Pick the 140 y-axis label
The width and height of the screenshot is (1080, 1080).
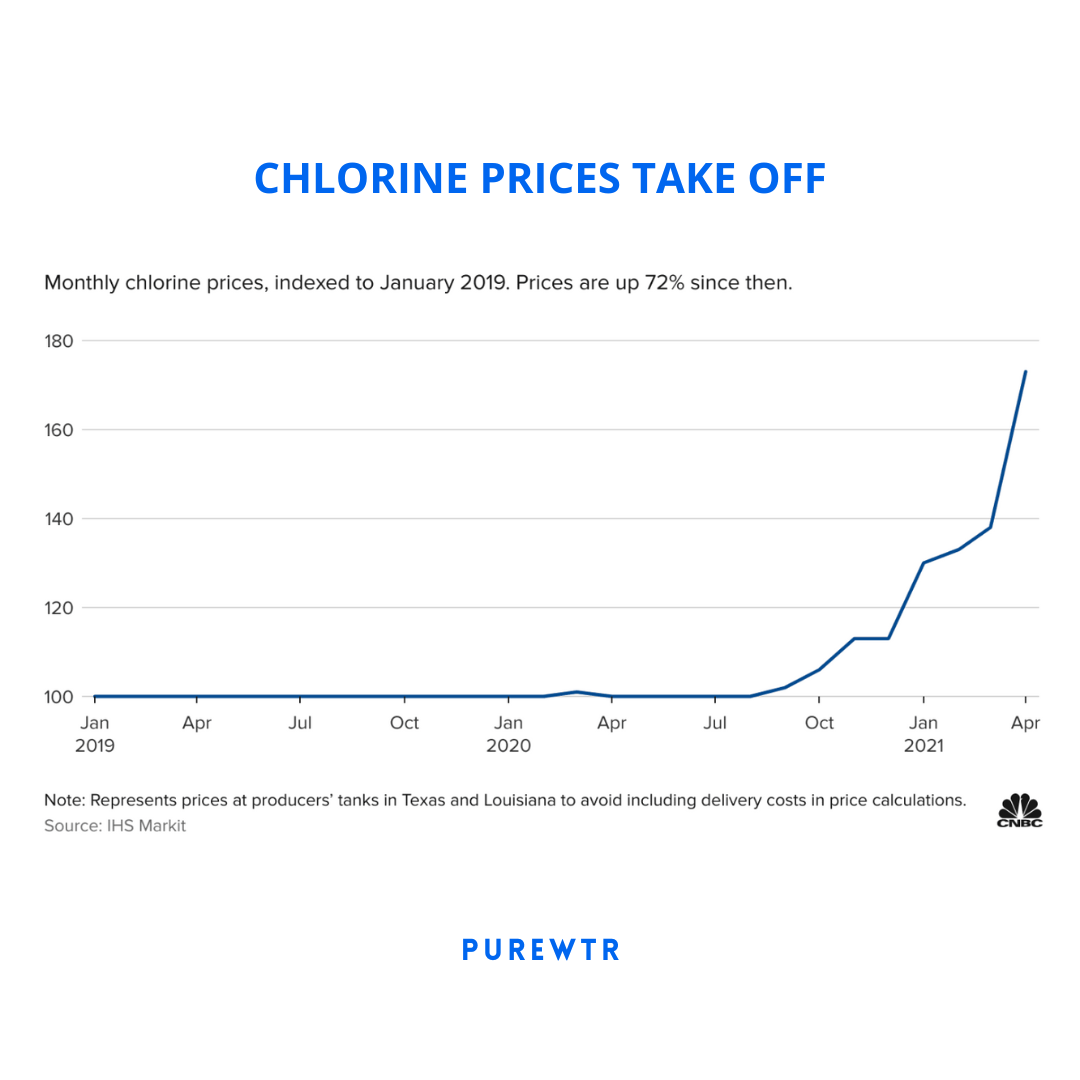(x=58, y=519)
